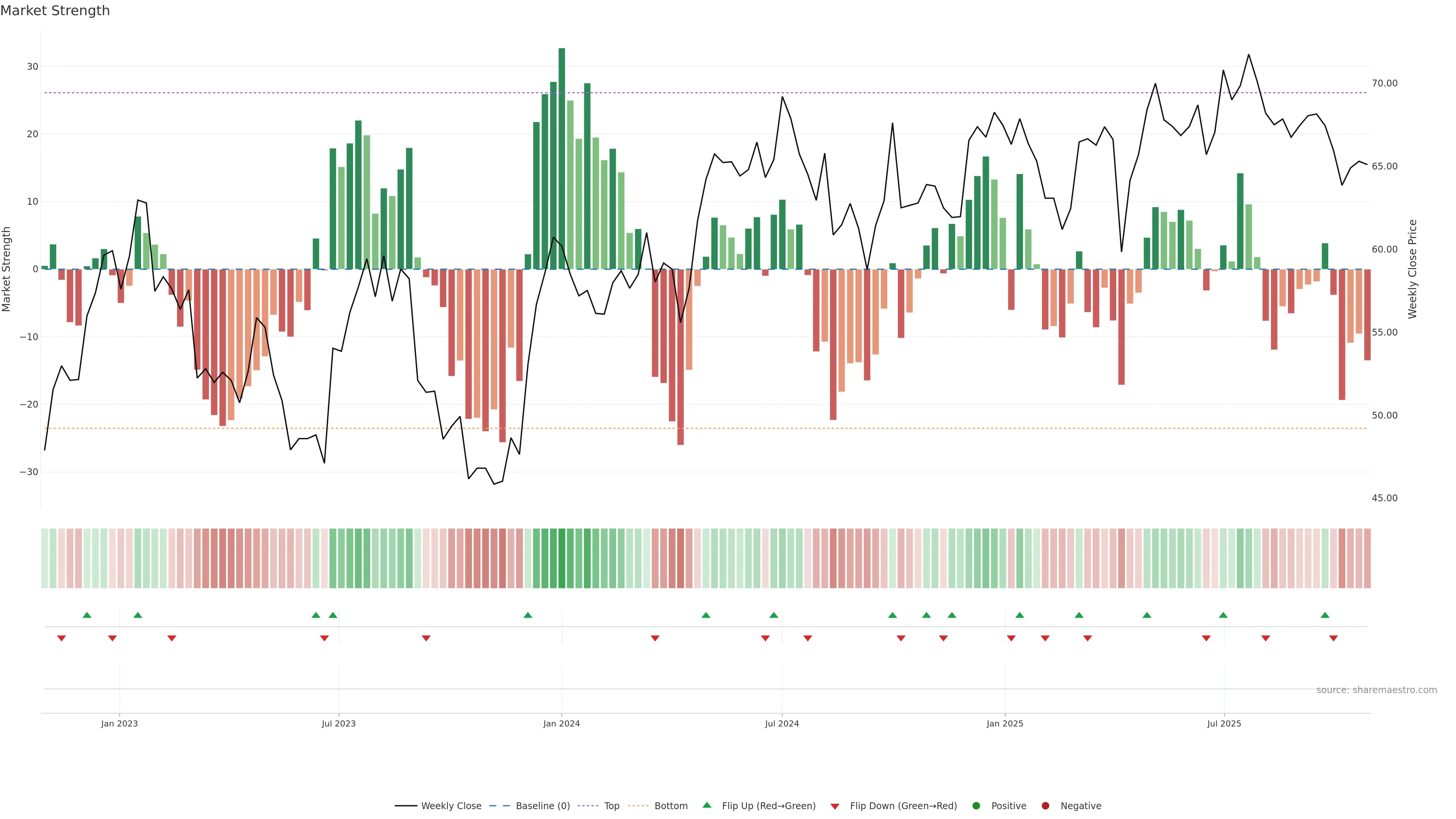The image size is (1456, 819).
Task: Click the last green flip-up triangle marker
Action: point(1325,615)
